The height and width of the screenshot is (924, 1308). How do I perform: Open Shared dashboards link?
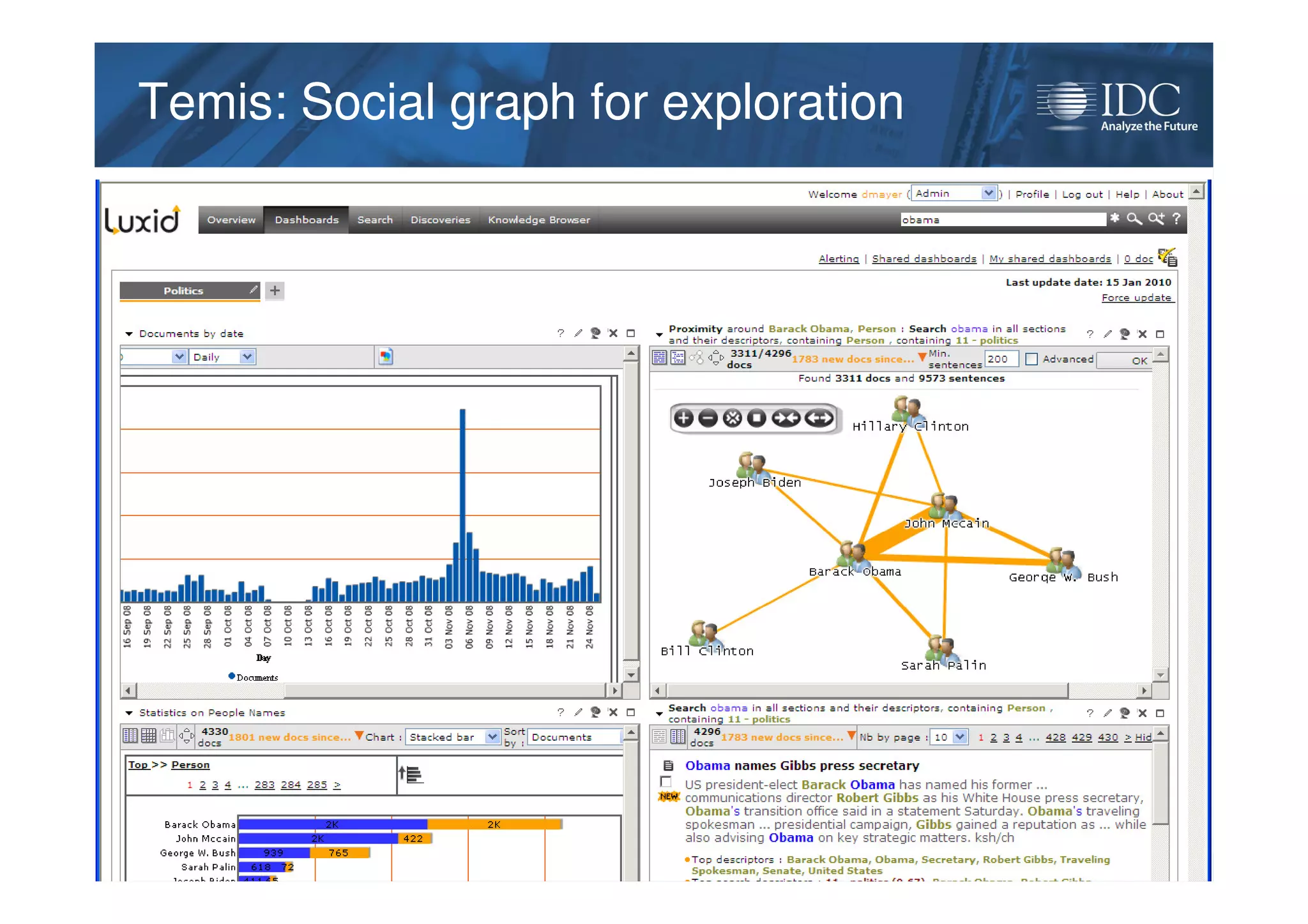924,258
